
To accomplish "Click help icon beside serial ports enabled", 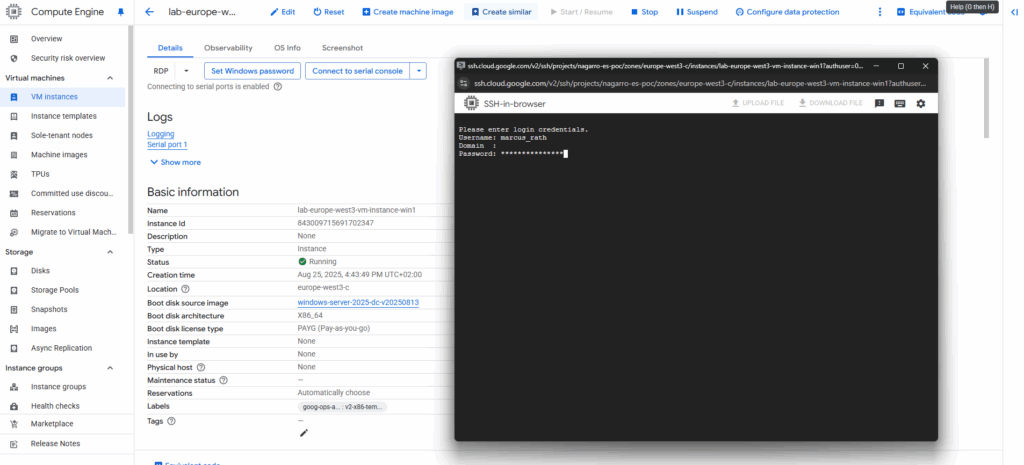I will coord(278,86).
